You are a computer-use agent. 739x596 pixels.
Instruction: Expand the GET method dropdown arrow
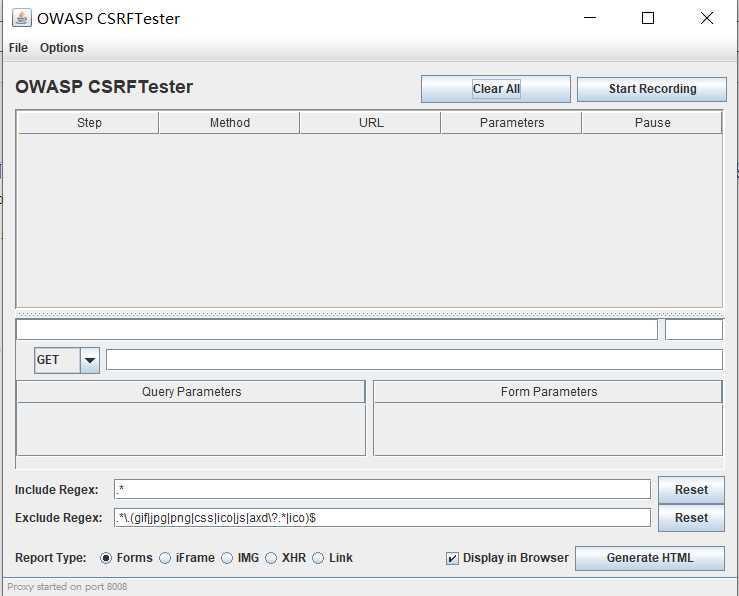[90, 360]
